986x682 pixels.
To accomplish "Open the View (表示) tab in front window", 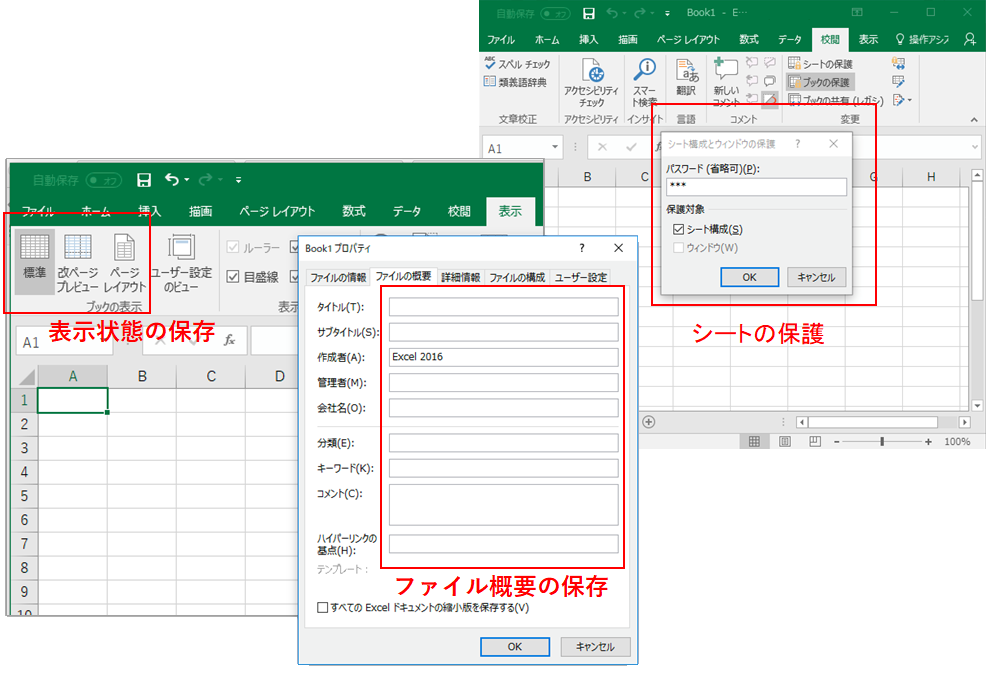I will [510, 211].
